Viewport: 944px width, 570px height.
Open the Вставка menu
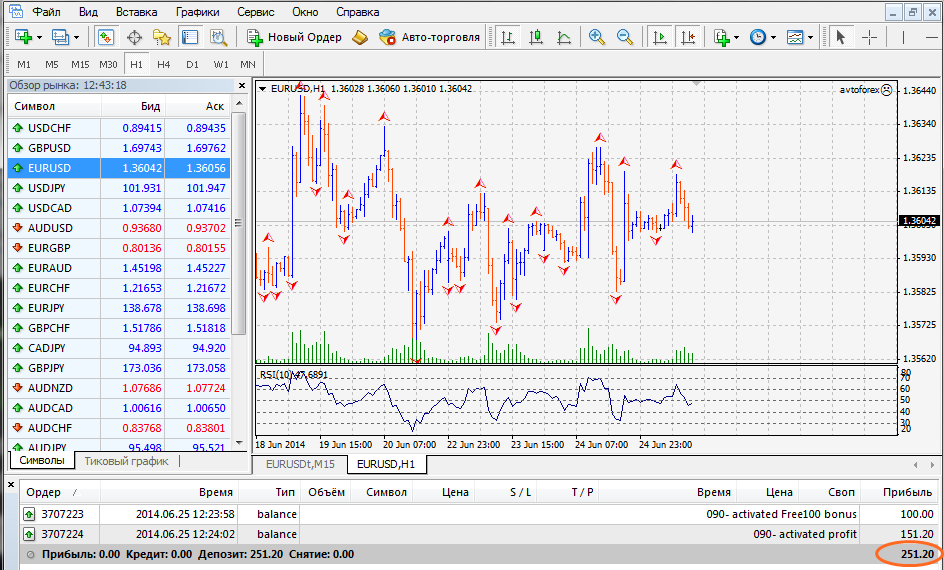tap(137, 12)
